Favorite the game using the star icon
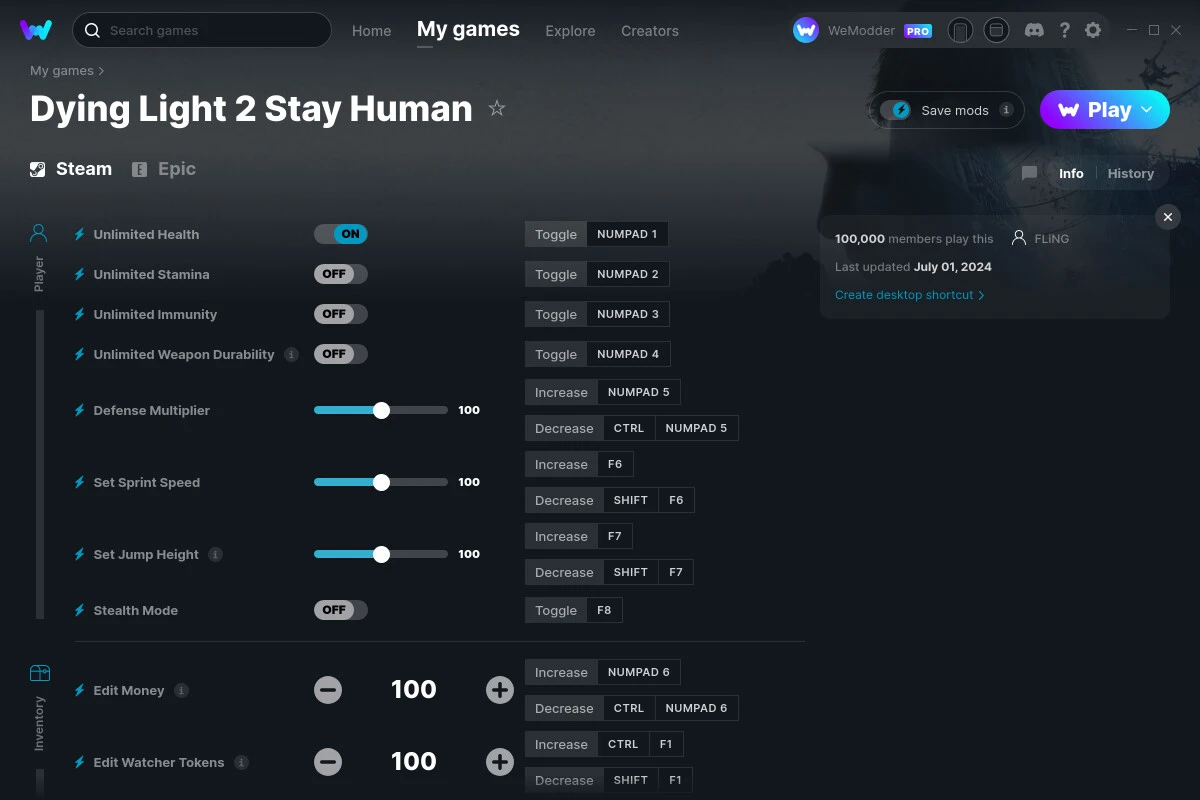Screen dimensions: 1200x800 [497, 108]
